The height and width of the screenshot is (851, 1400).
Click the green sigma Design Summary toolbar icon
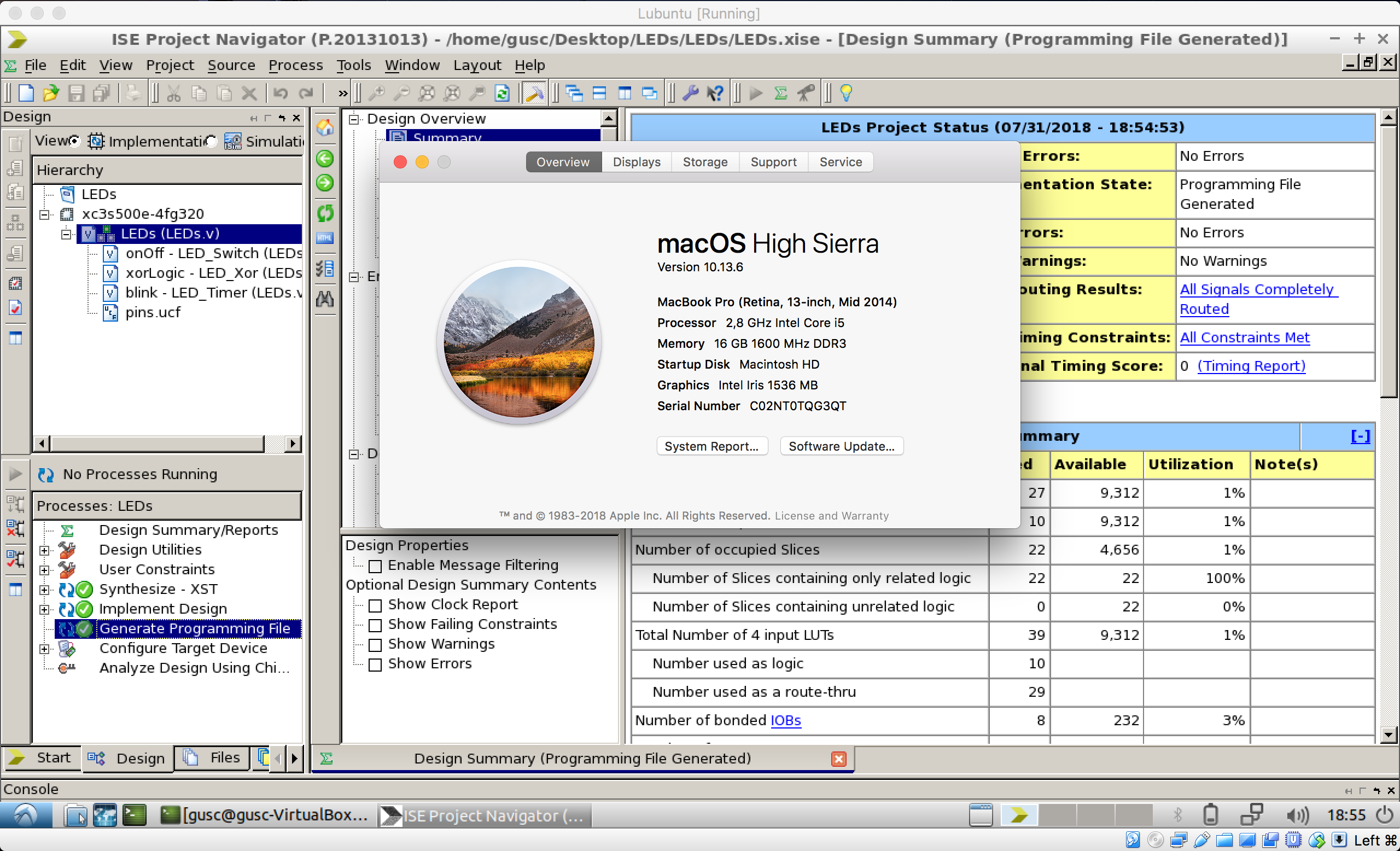tap(781, 92)
